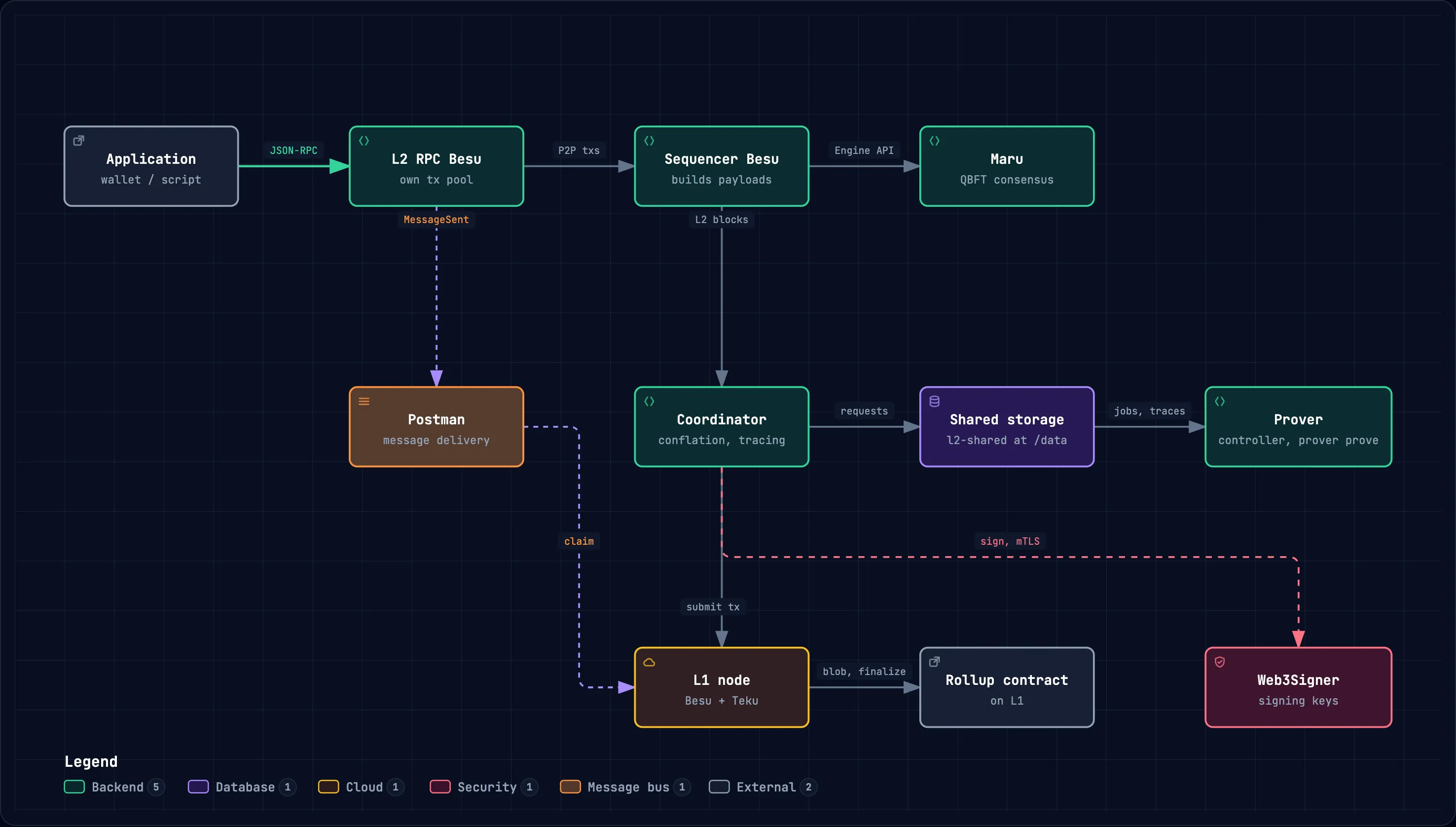Image resolution: width=1456 pixels, height=827 pixels.
Task: Click the Engine API edge label
Action: coord(864,150)
